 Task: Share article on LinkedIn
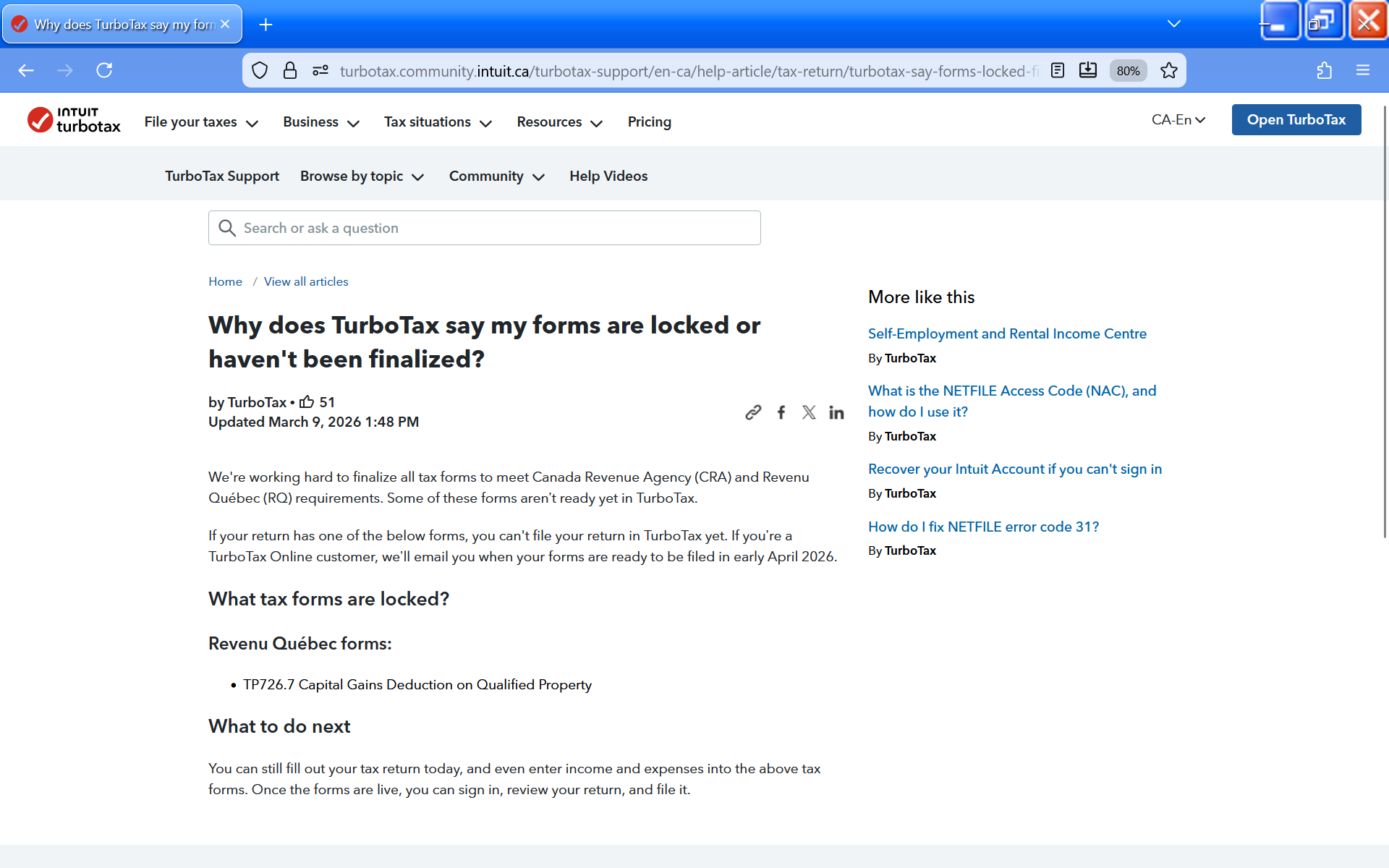pos(836,412)
